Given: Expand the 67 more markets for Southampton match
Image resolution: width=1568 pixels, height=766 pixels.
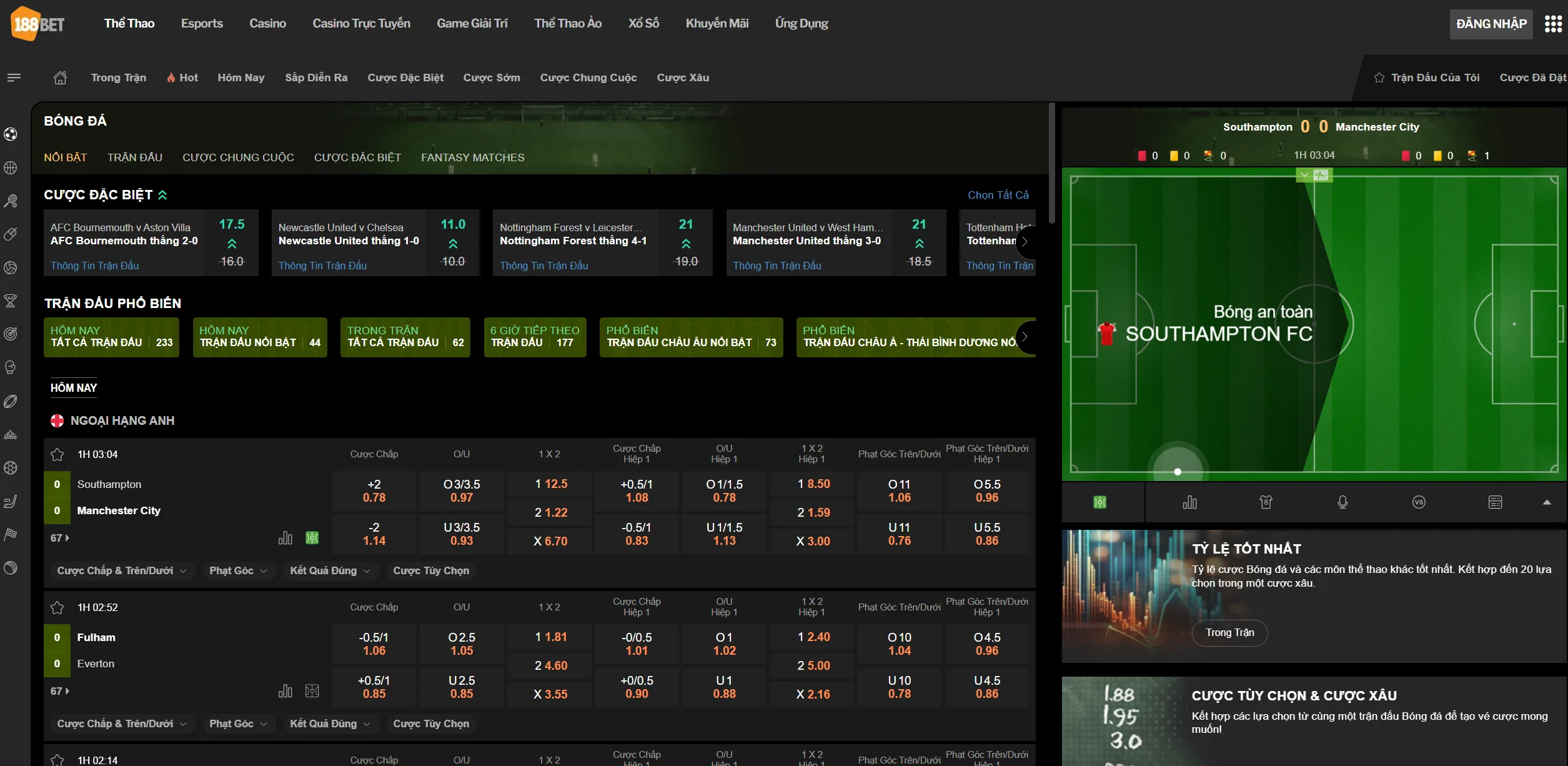Looking at the screenshot, I should tap(60, 538).
